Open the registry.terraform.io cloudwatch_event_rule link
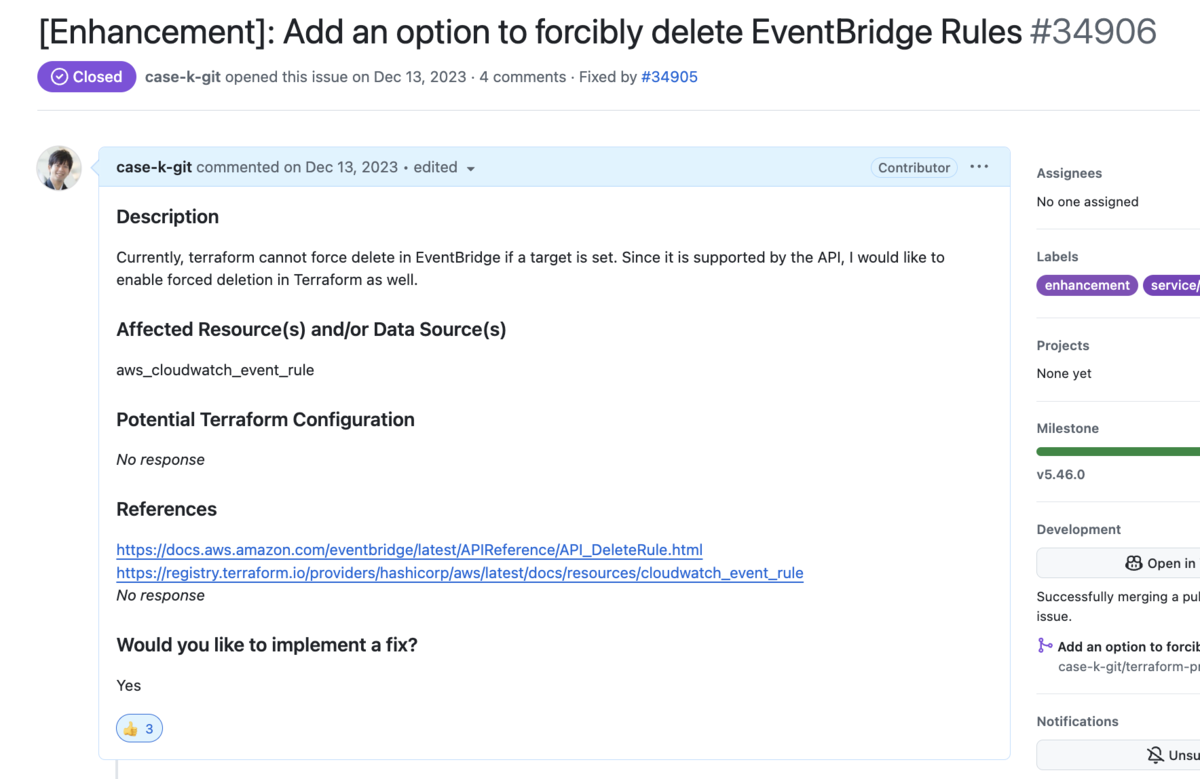This screenshot has height=779, width=1200. pos(460,573)
